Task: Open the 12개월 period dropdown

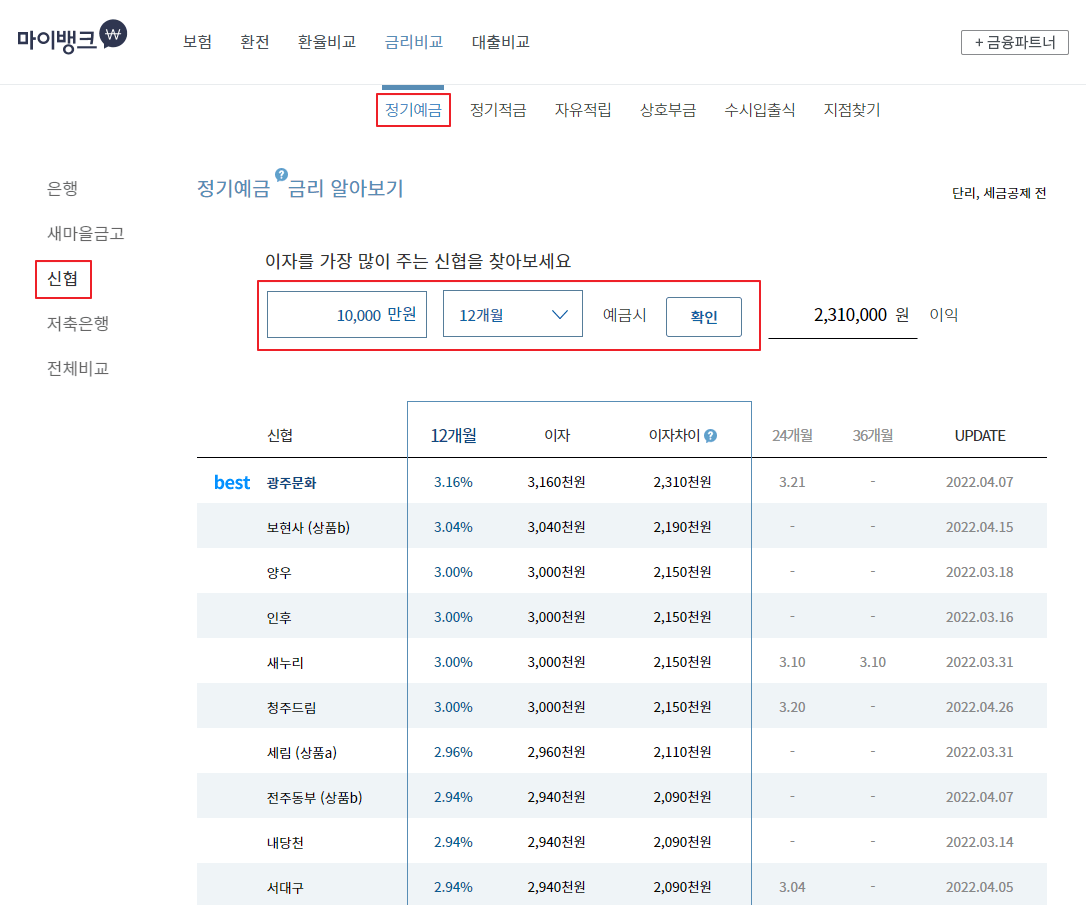Action: click(513, 314)
